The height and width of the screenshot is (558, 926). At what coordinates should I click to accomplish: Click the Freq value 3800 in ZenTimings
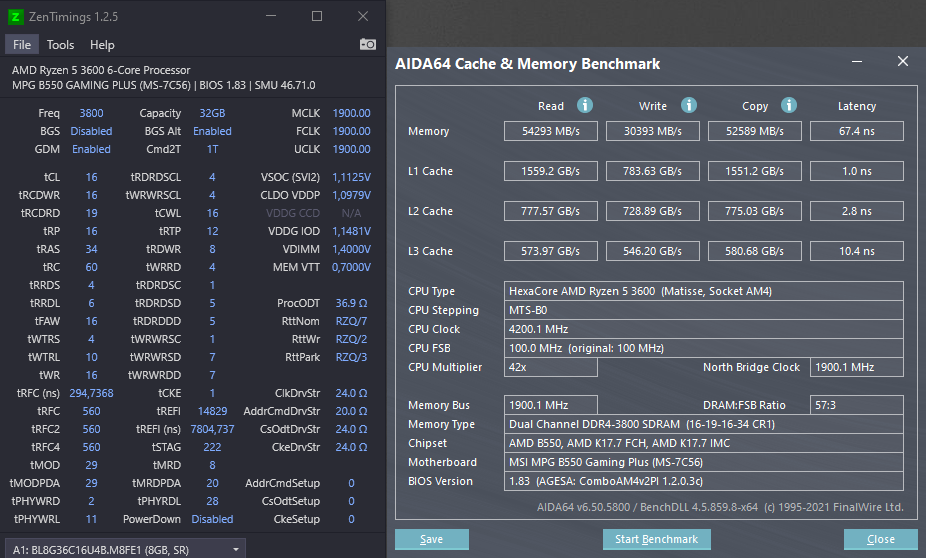pos(91,113)
